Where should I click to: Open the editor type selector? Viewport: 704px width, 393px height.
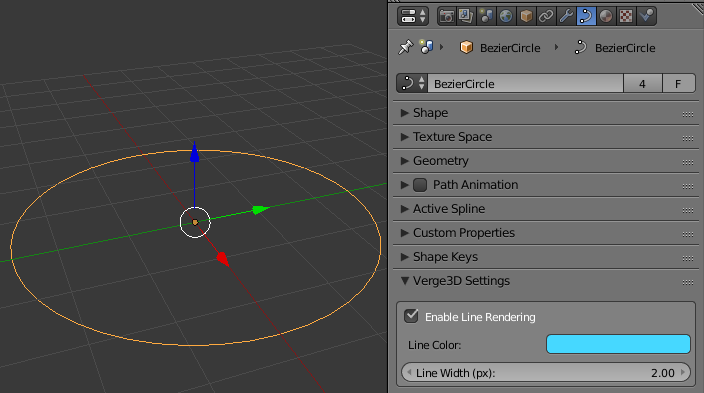coord(413,16)
